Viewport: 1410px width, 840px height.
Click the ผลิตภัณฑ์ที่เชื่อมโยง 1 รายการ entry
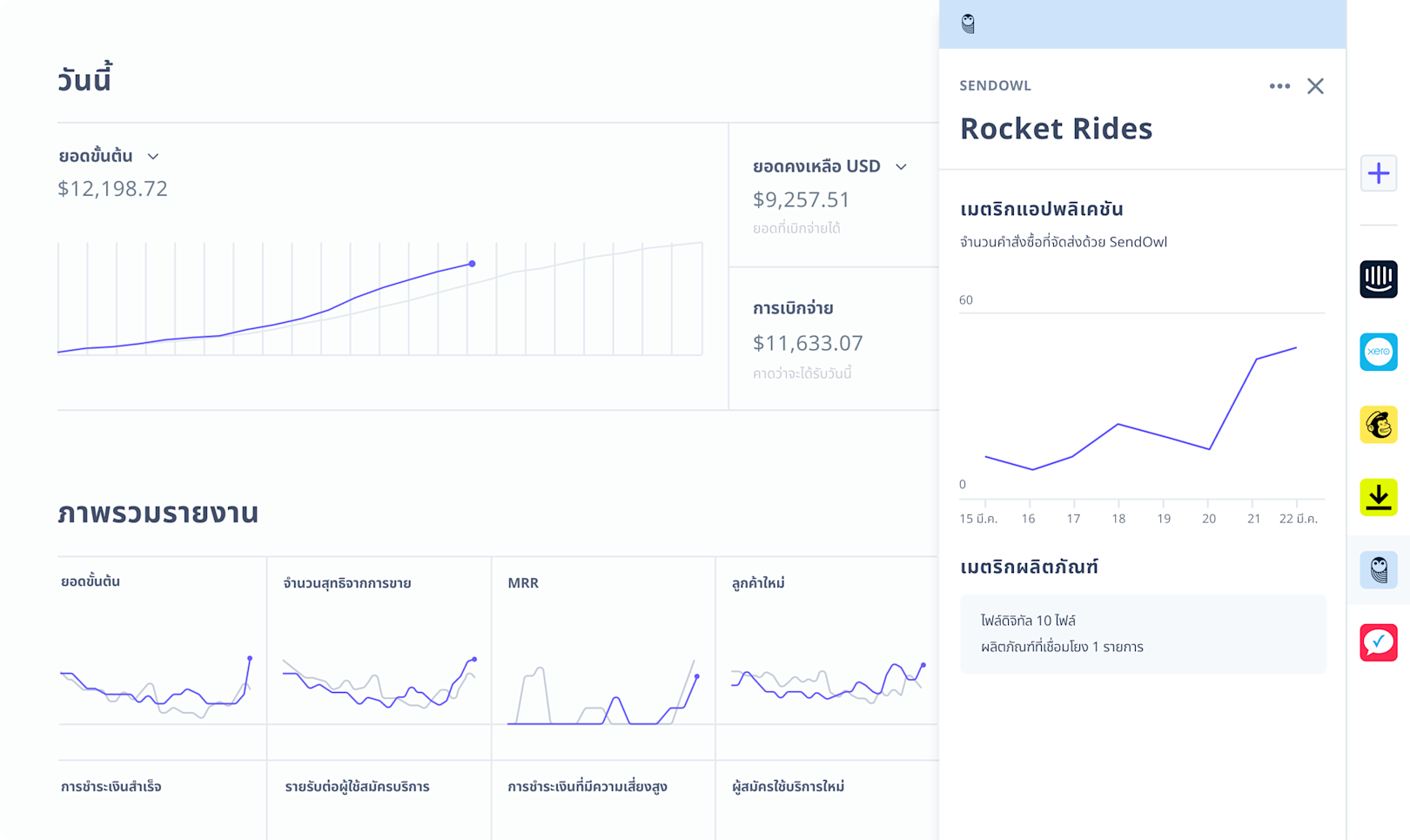(x=1062, y=647)
